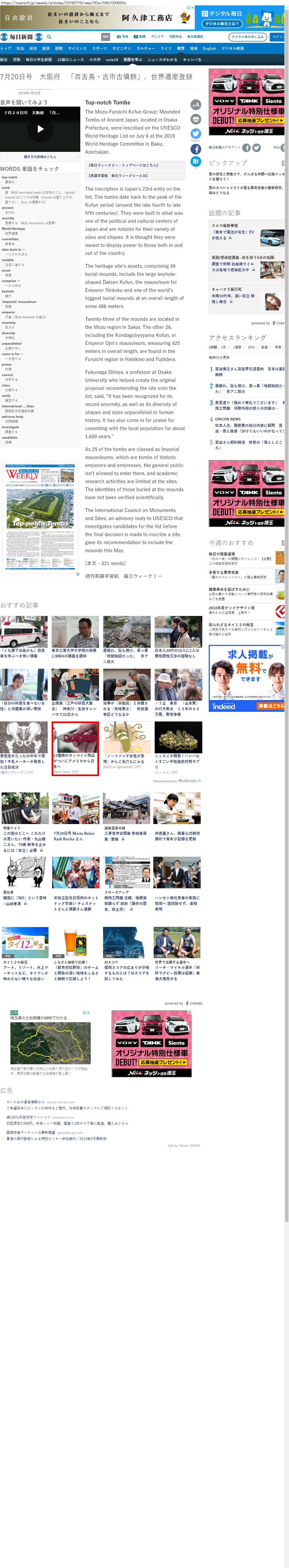Screen dimensions: 289x1568
Task: Open the 12種類のカッコイイ商品 sponsored card
Action: pos(75,749)
